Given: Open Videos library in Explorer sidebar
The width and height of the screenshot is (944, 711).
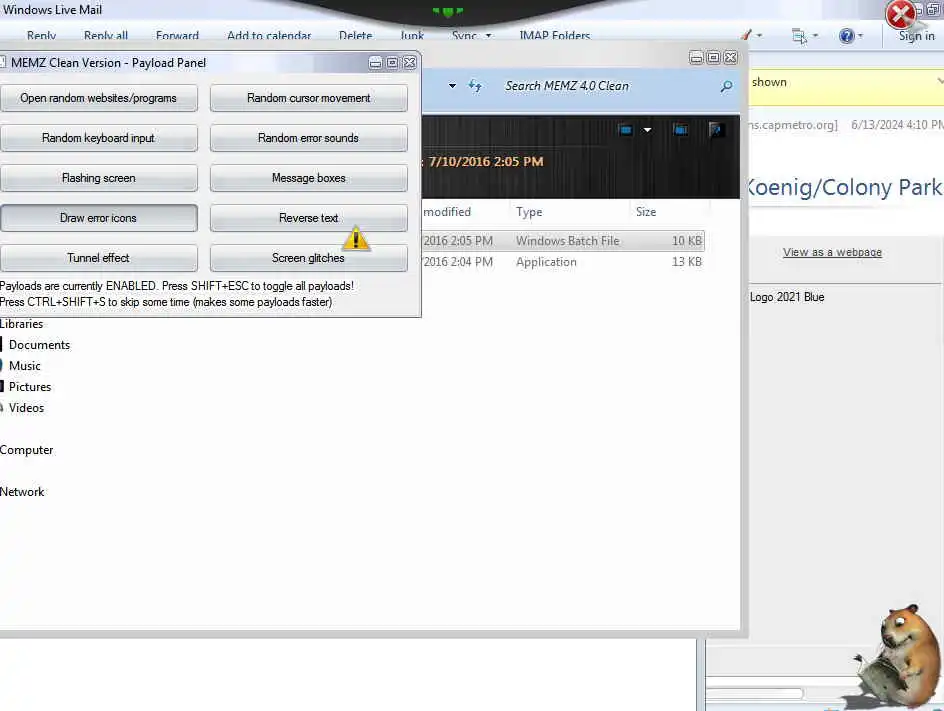Looking at the screenshot, I should pos(26,408).
